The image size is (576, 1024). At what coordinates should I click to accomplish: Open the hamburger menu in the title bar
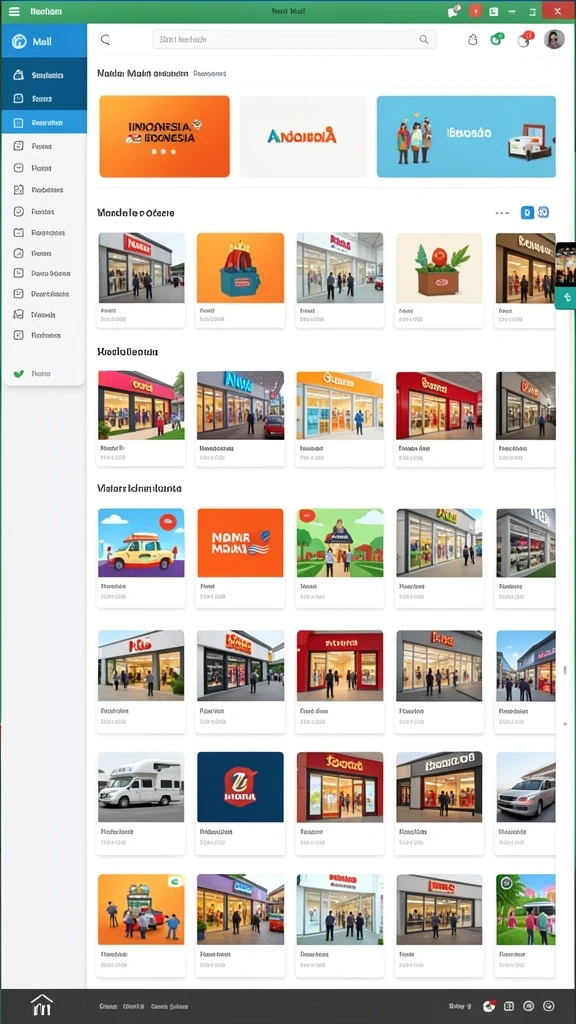click(14, 11)
